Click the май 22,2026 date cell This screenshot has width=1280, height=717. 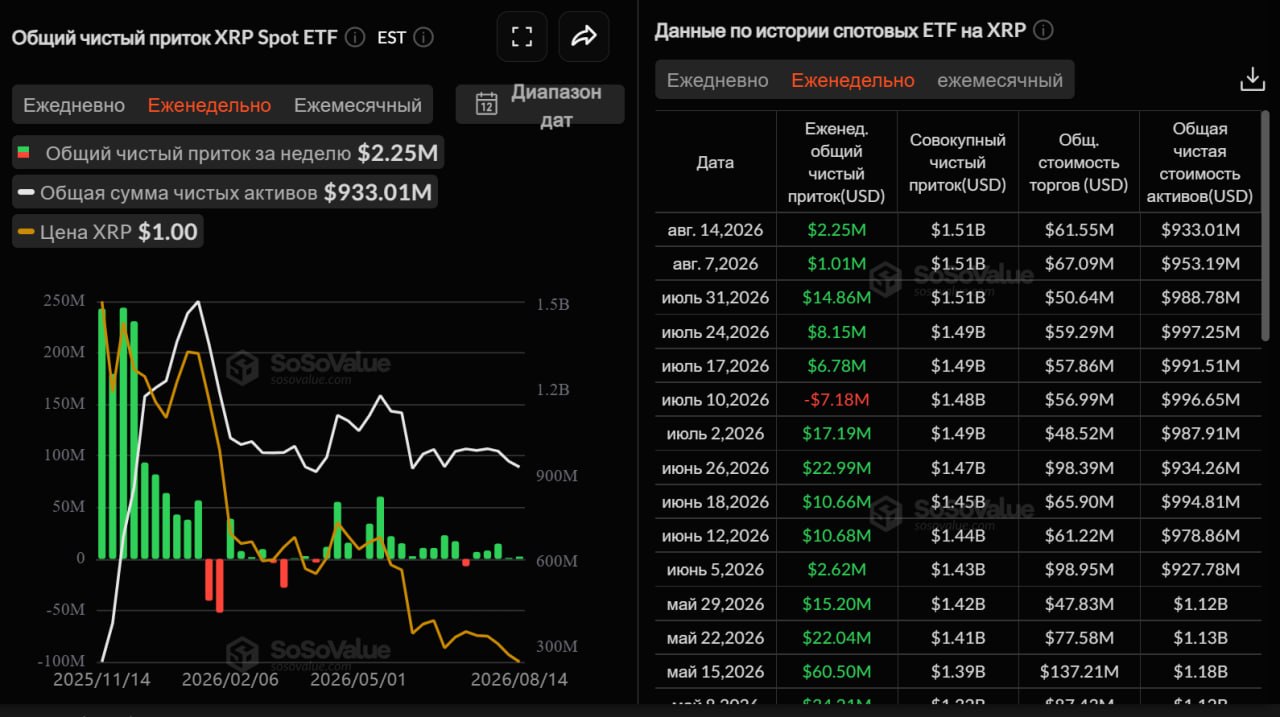point(715,638)
